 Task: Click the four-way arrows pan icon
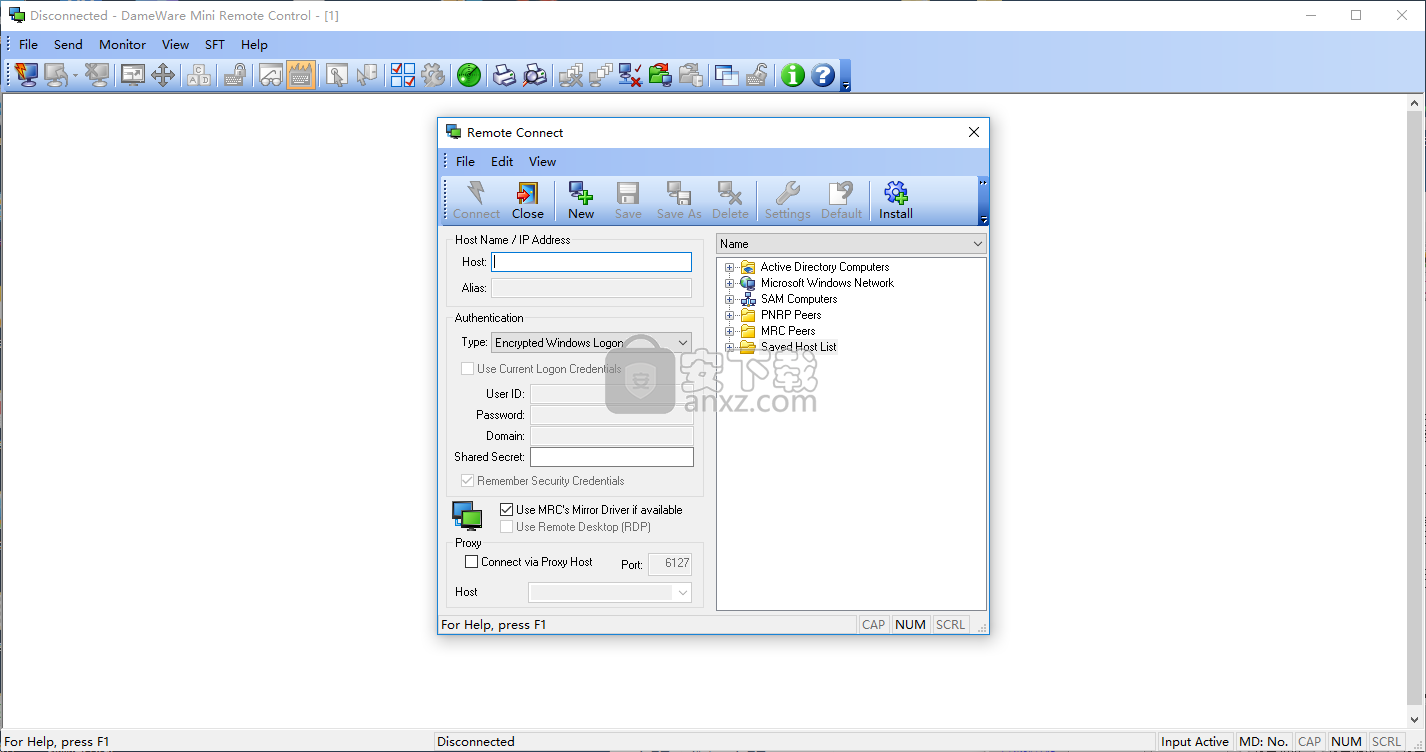tap(163, 75)
